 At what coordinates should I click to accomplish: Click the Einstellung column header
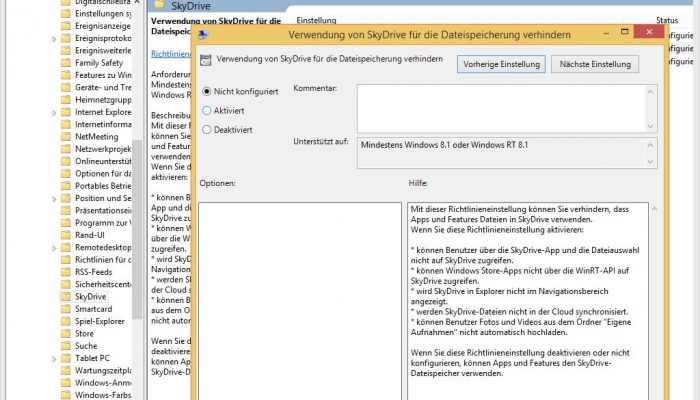[x=316, y=21]
